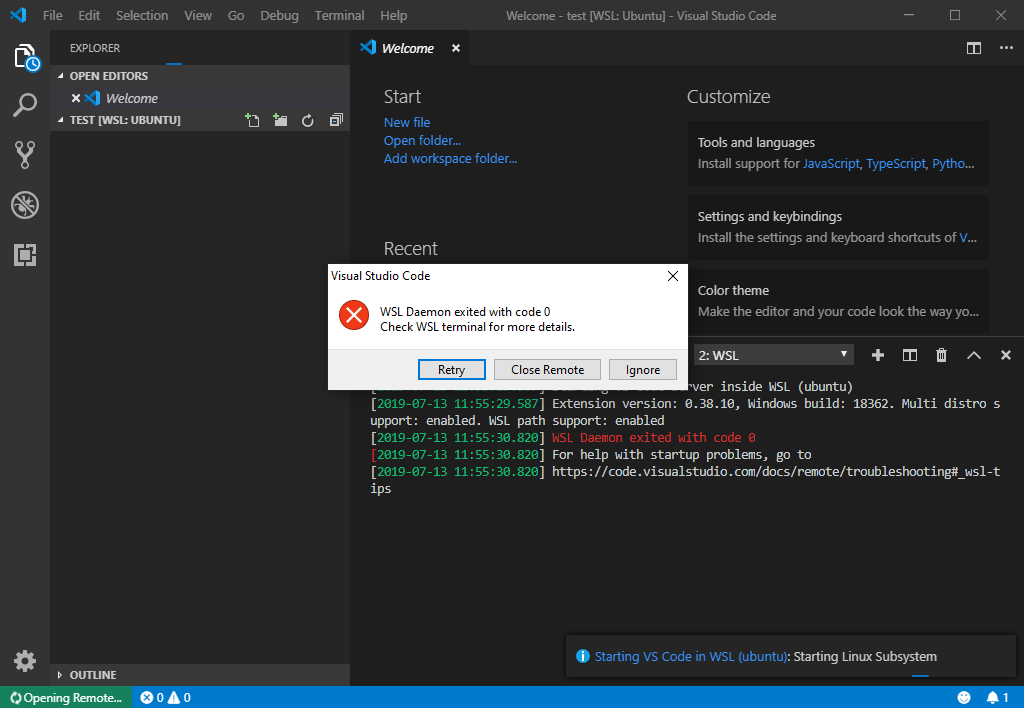Open the Debug view in the activity bar
The height and width of the screenshot is (708, 1024).
(x=24, y=205)
